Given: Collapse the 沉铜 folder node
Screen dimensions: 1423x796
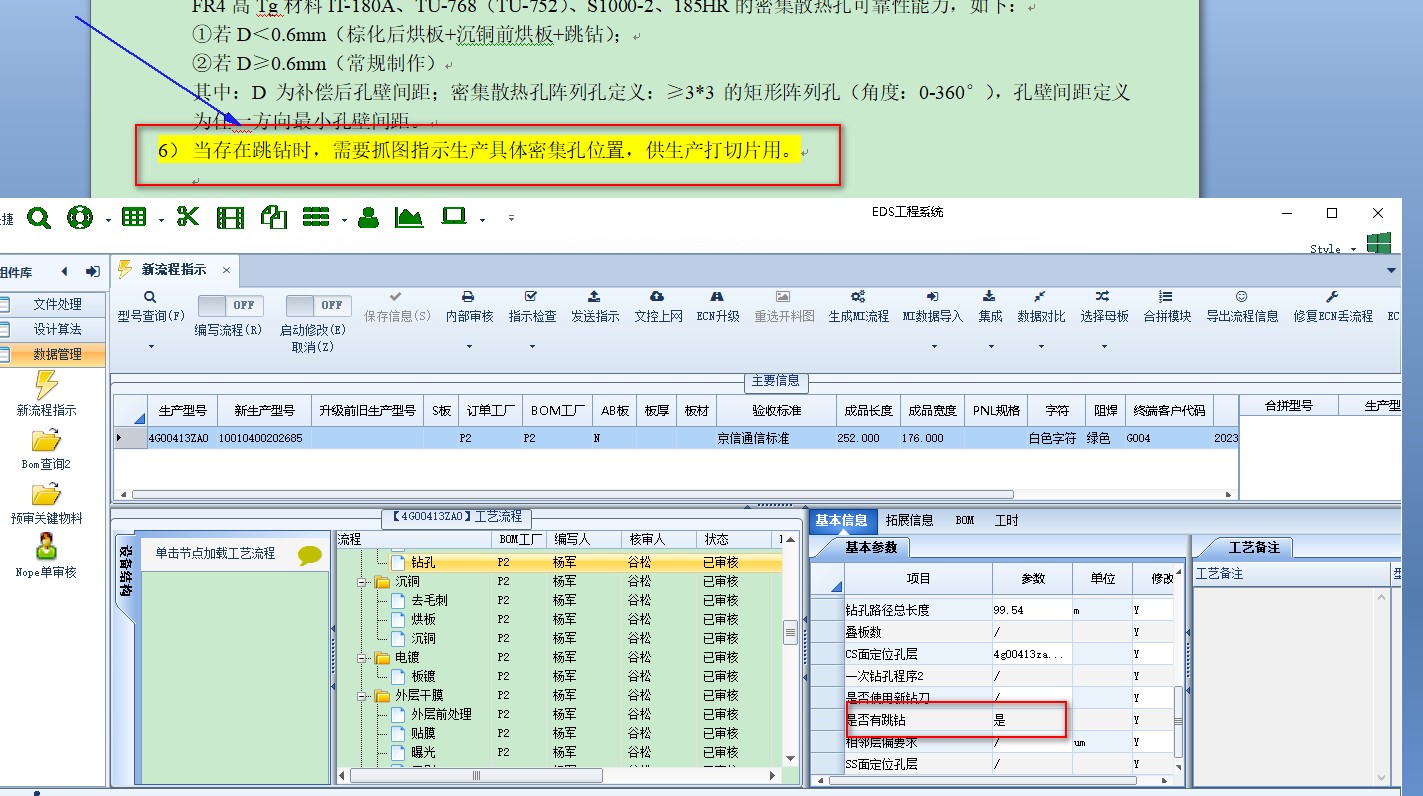Looking at the screenshot, I should click(362, 581).
